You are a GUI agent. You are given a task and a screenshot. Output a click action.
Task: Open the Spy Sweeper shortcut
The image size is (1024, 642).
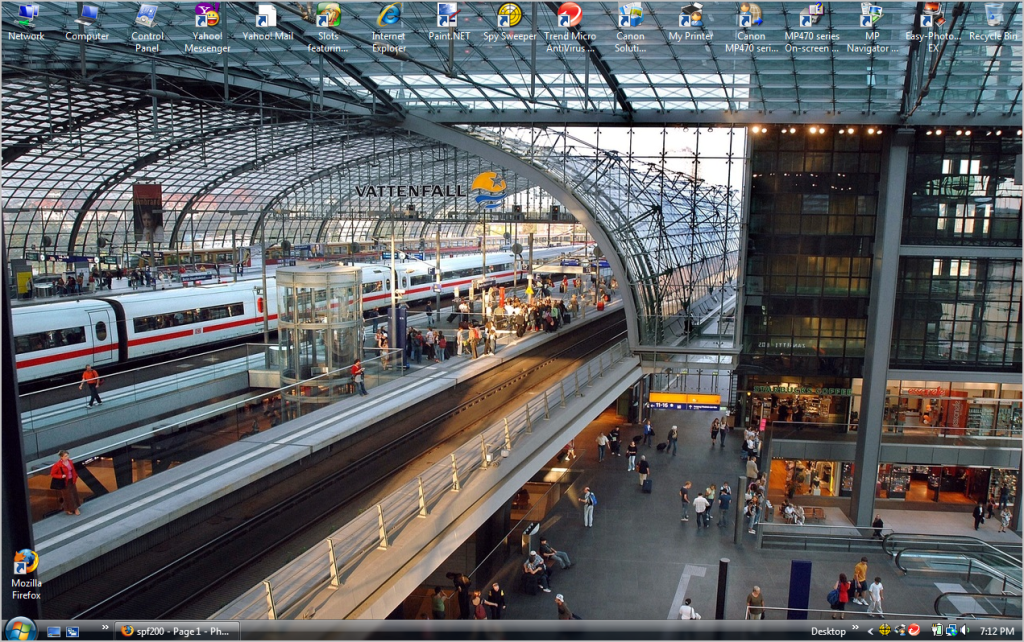click(x=509, y=18)
